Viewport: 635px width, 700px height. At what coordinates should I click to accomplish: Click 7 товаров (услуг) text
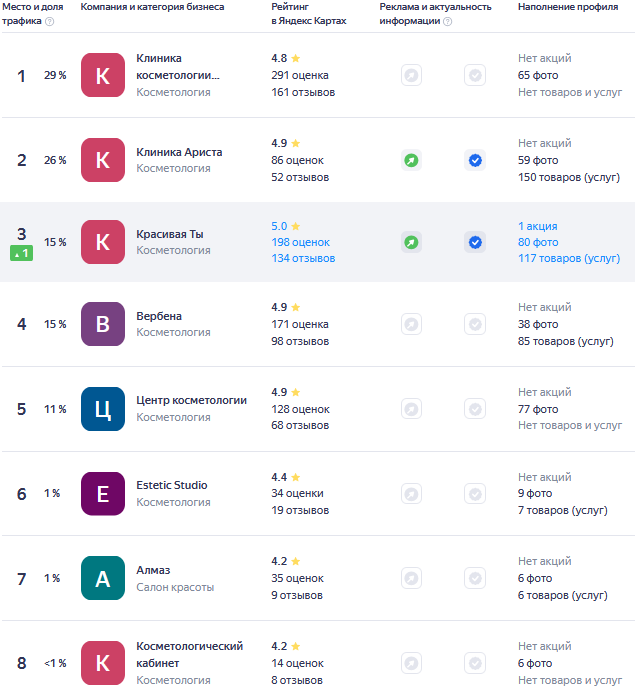coord(563,510)
